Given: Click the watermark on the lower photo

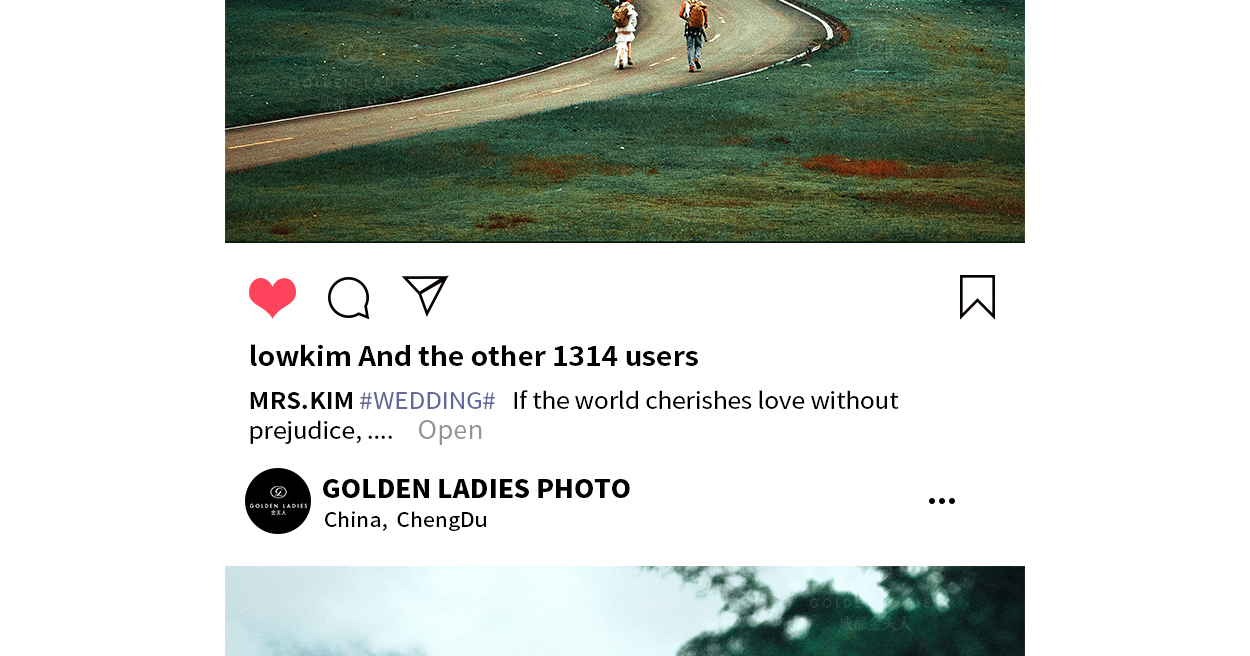Looking at the screenshot, I should pos(875,614).
